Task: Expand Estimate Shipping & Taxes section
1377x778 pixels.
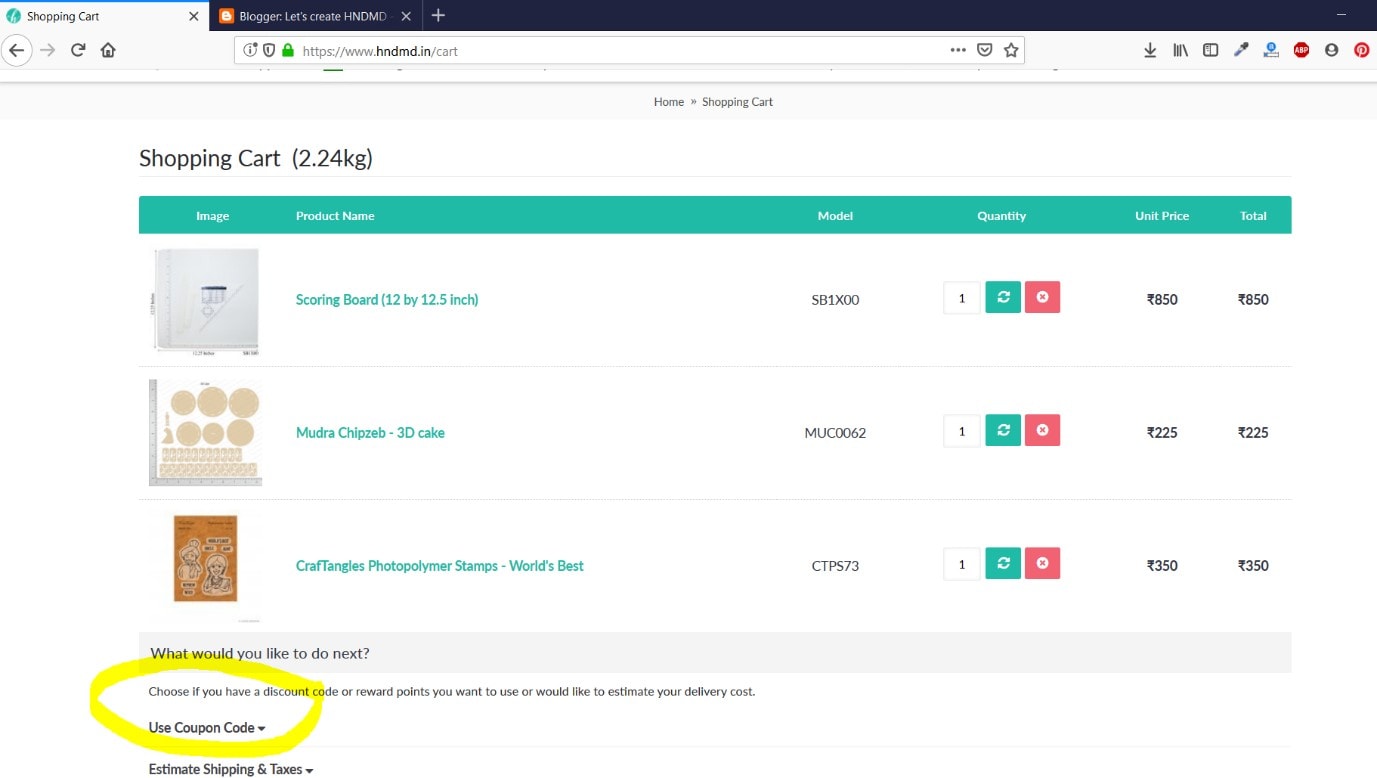Action: tap(231, 770)
